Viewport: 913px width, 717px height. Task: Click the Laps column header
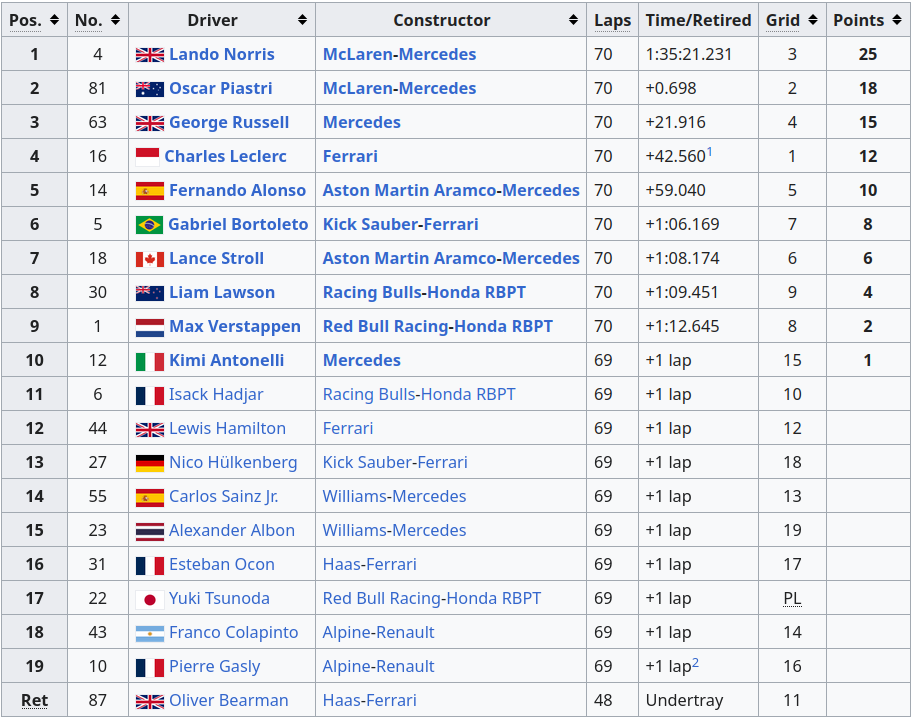[x=612, y=20]
